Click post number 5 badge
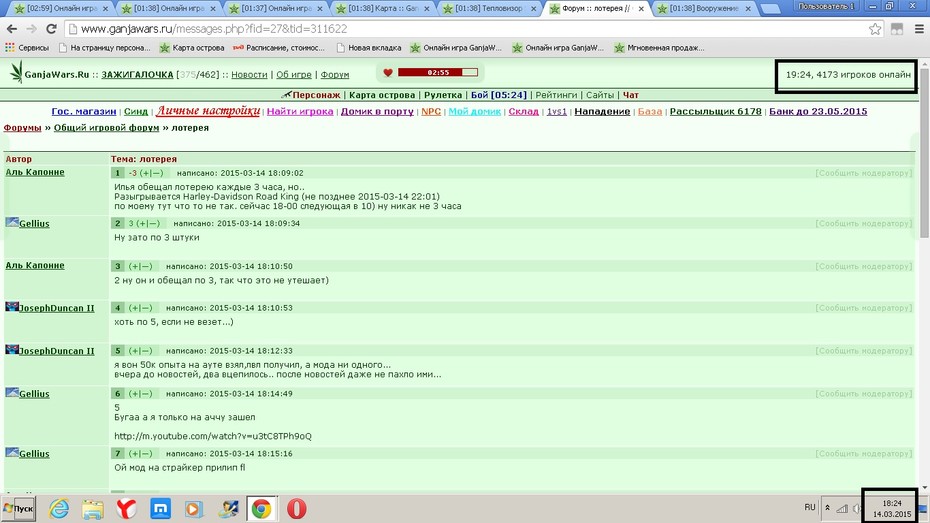Image resolution: width=930 pixels, height=523 pixels. [x=117, y=351]
